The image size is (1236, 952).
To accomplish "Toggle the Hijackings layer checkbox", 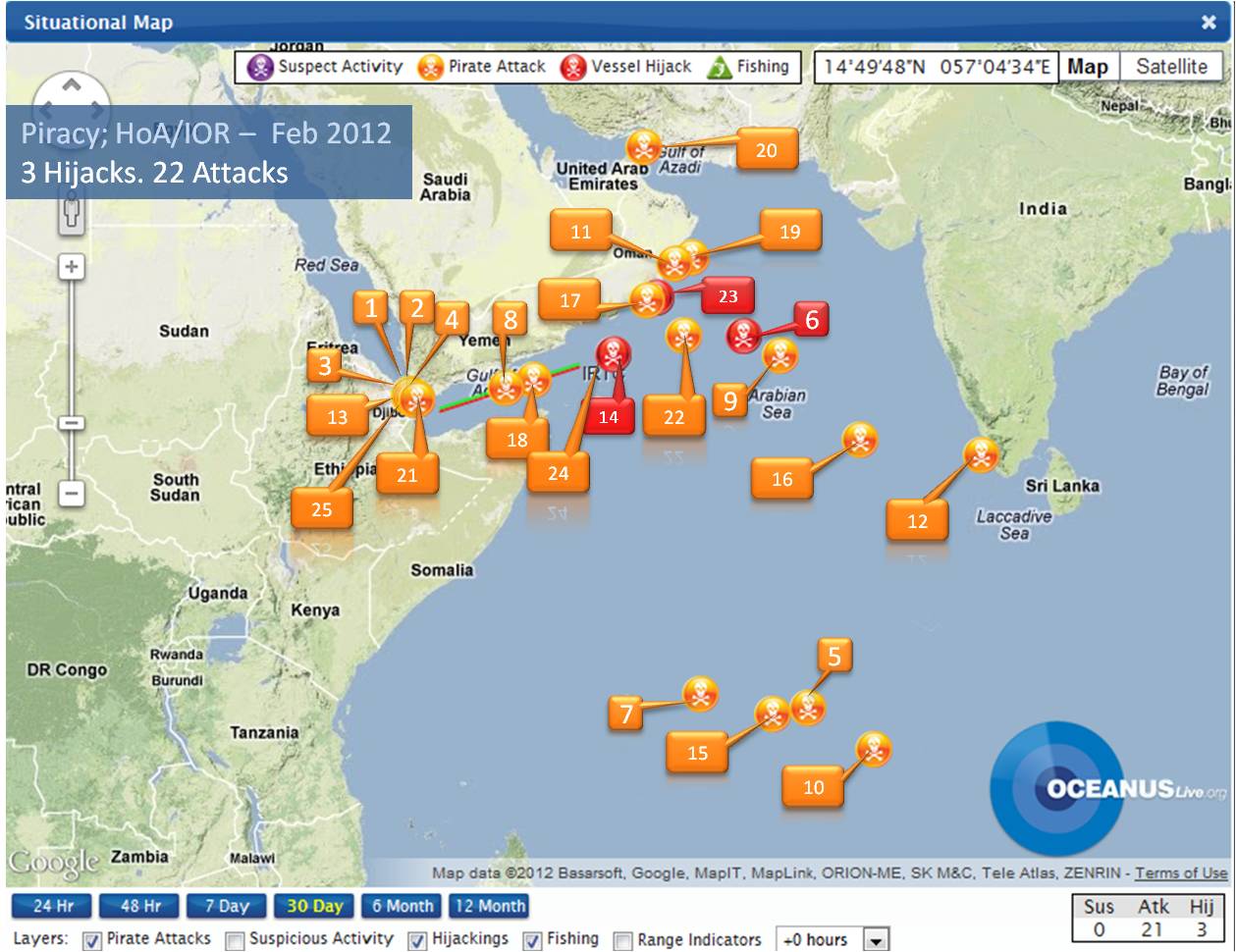I will 417,940.
